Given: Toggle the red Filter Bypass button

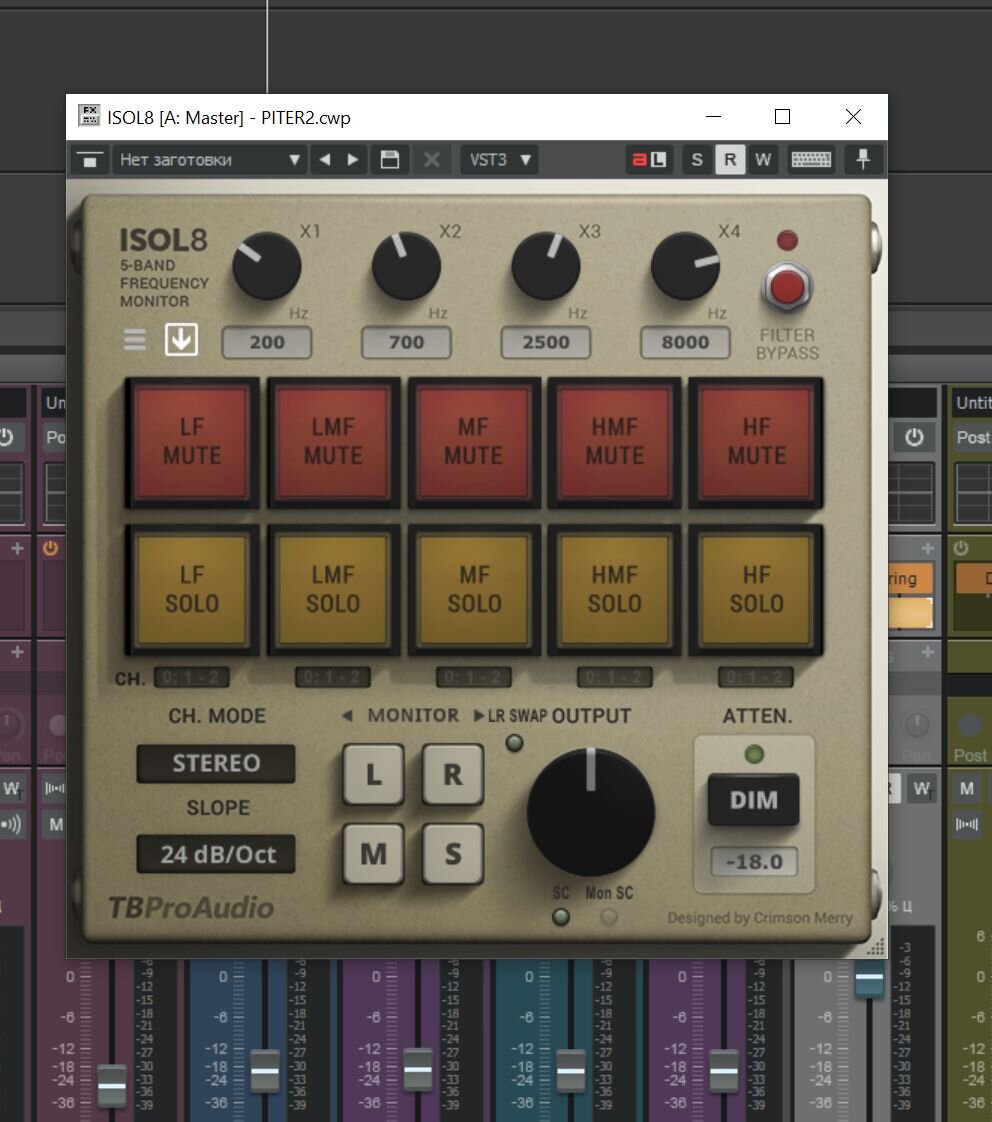Looking at the screenshot, I should point(787,288).
